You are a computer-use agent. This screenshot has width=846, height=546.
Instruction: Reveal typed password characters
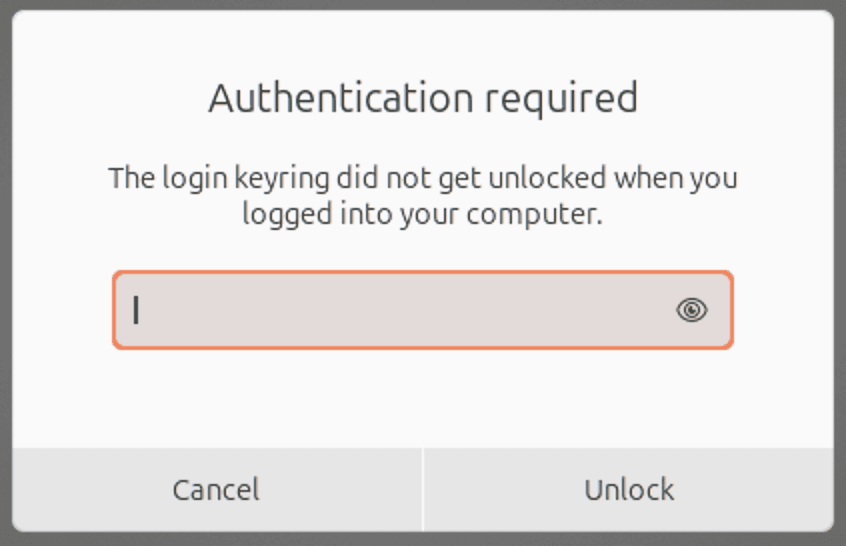[x=691, y=311]
